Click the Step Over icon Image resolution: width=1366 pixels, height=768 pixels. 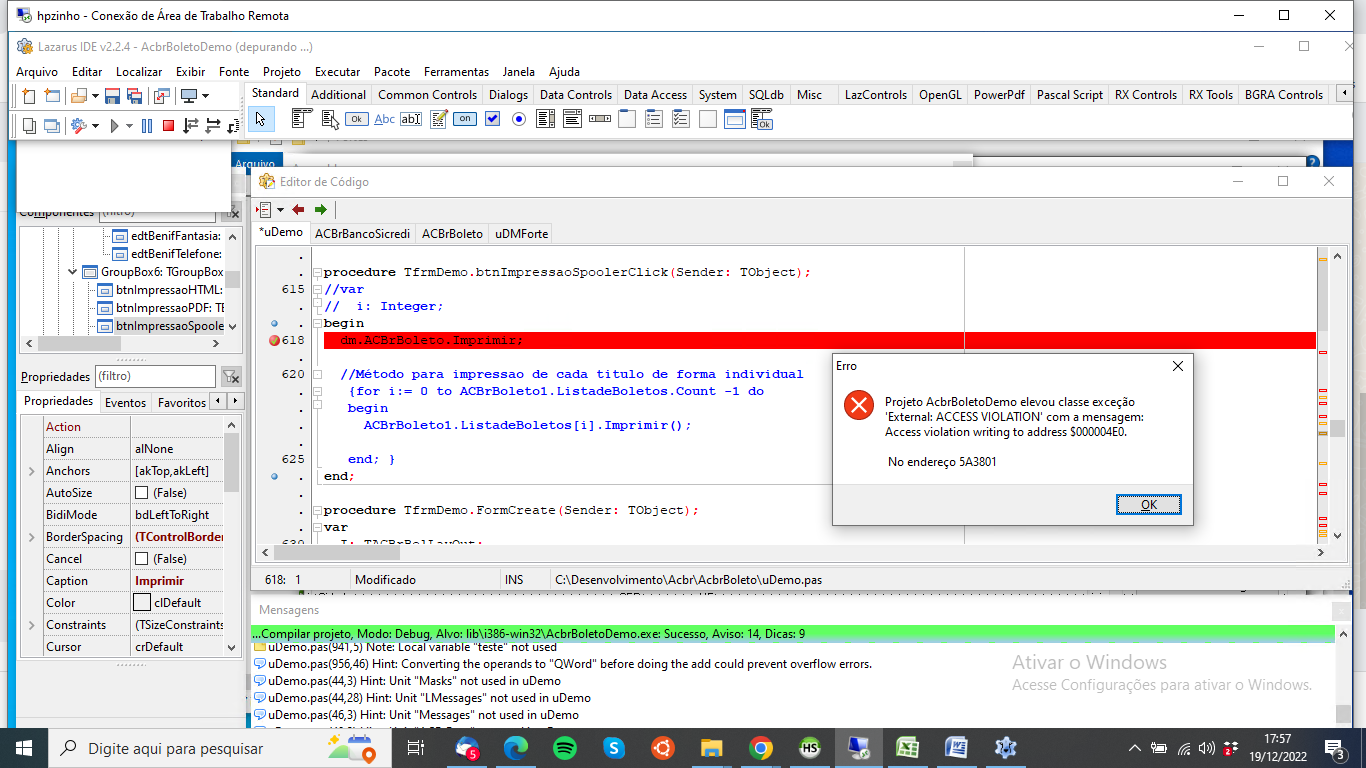[213, 126]
